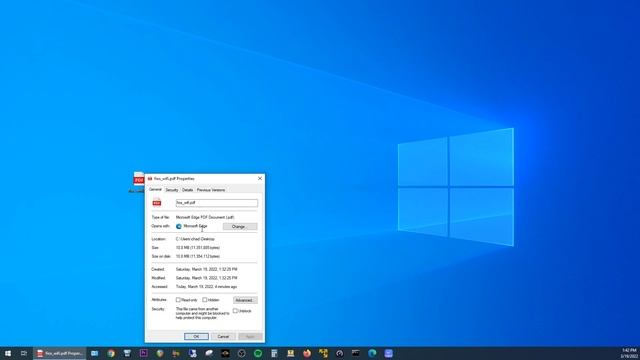Check the Unblock security checkbox

[235, 311]
